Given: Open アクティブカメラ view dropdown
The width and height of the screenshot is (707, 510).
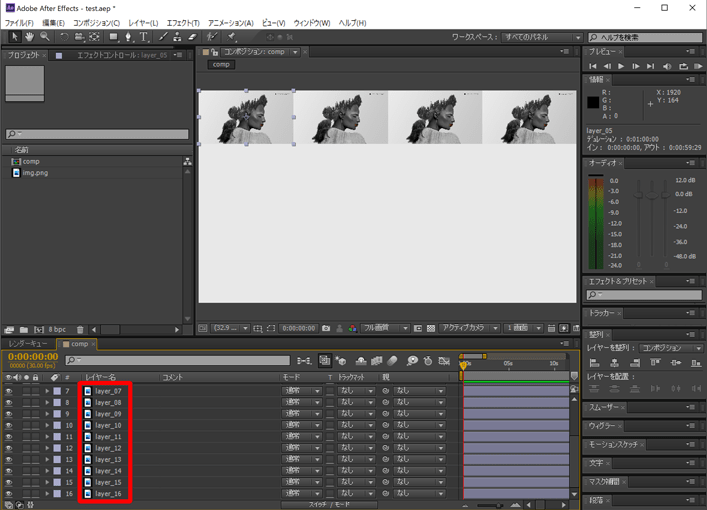Looking at the screenshot, I should [x=469, y=328].
